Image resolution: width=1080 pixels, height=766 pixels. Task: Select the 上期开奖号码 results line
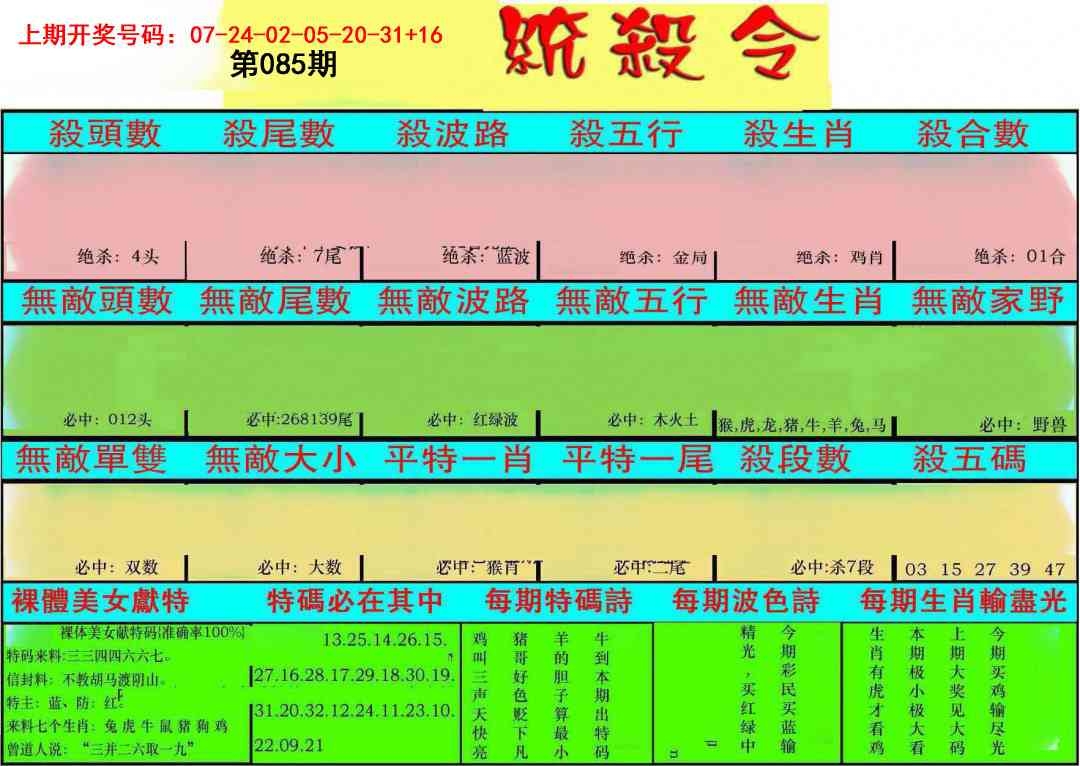tap(231, 35)
